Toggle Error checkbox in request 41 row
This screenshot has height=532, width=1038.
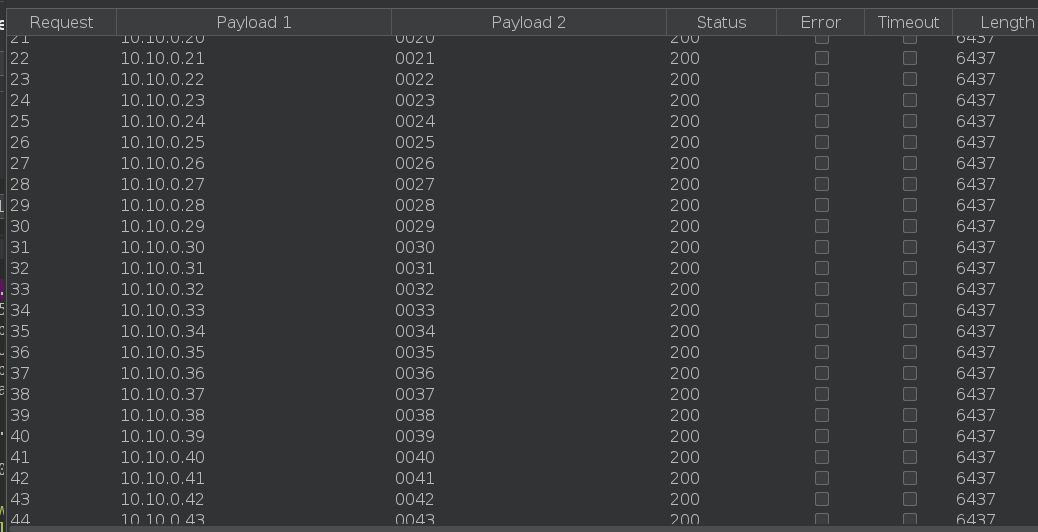(822, 457)
